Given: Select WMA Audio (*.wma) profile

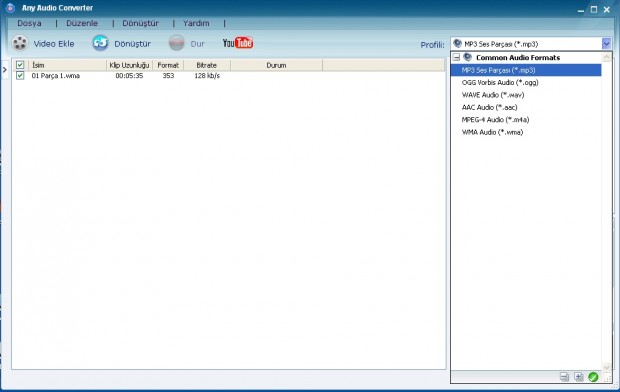Looking at the screenshot, I should 526,132.
